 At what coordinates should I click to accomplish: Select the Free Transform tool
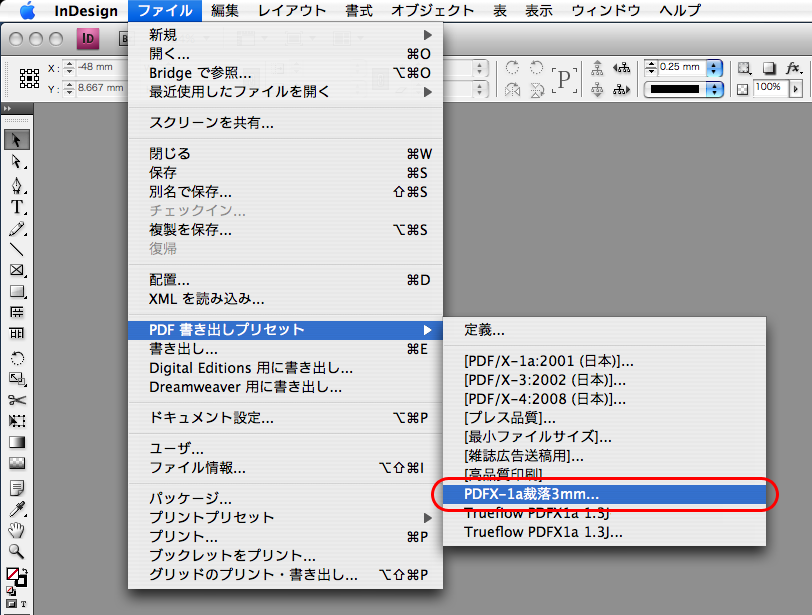[x=17, y=421]
